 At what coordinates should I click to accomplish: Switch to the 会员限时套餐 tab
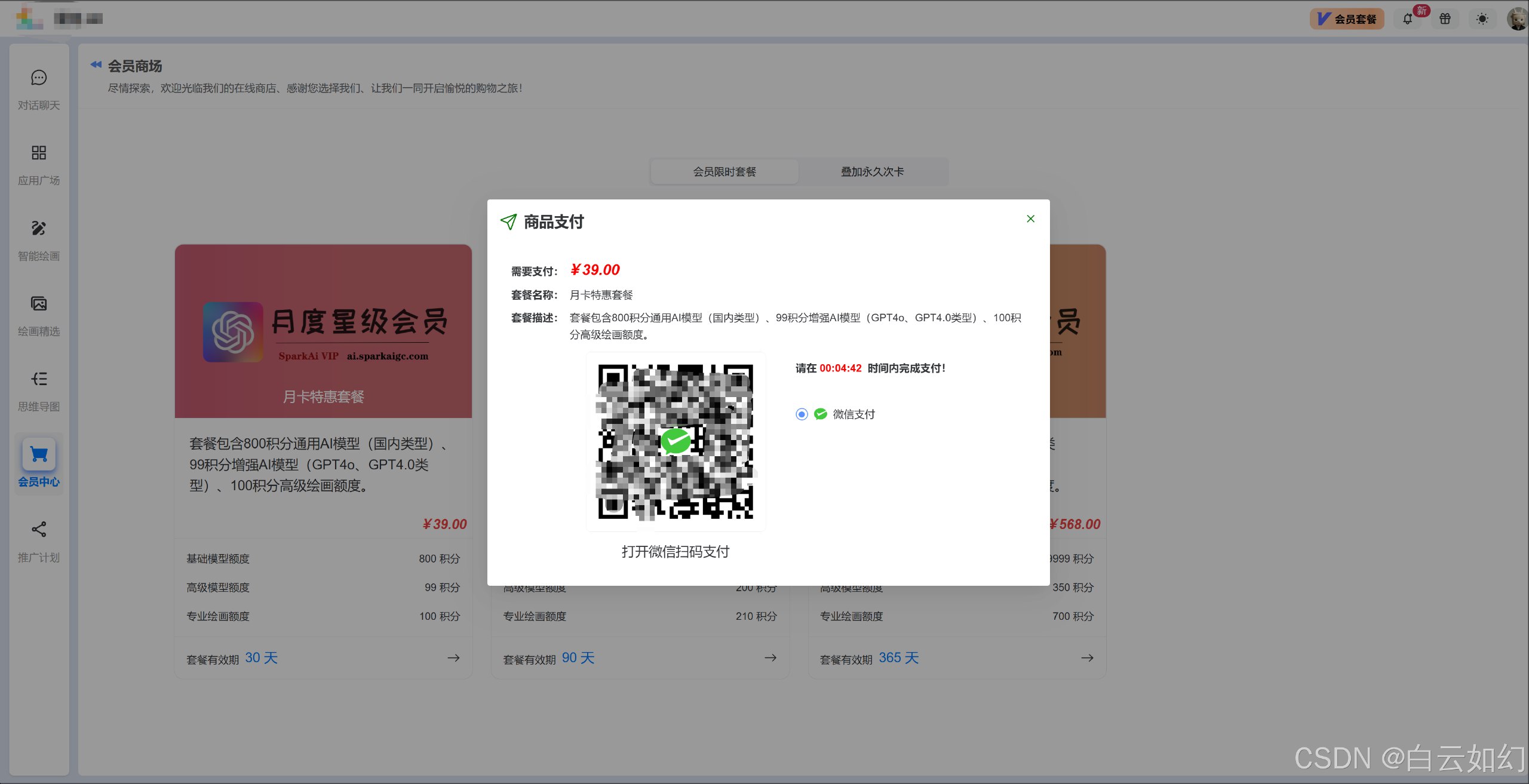point(724,171)
